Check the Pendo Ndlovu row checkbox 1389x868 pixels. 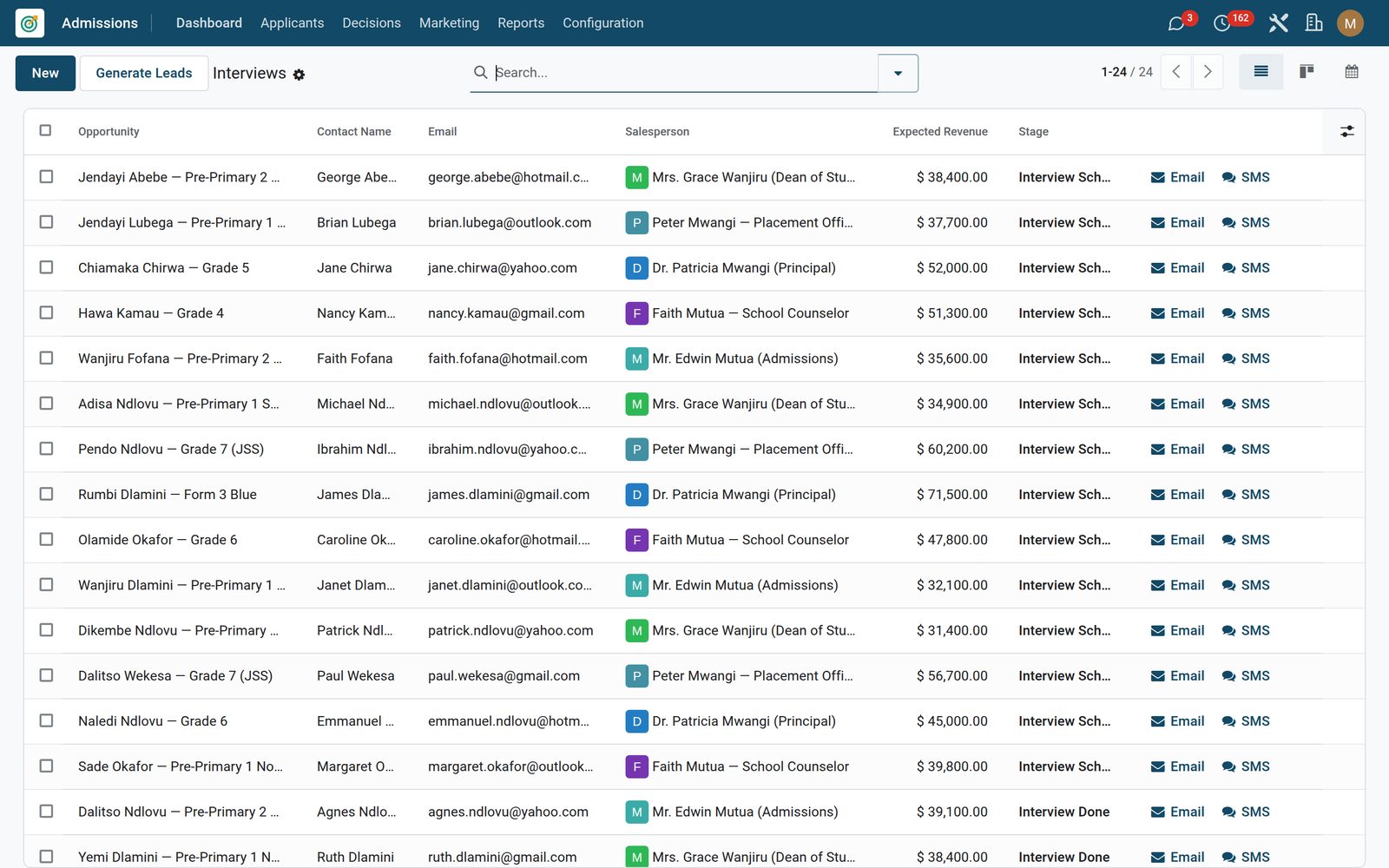coord(46,449)
